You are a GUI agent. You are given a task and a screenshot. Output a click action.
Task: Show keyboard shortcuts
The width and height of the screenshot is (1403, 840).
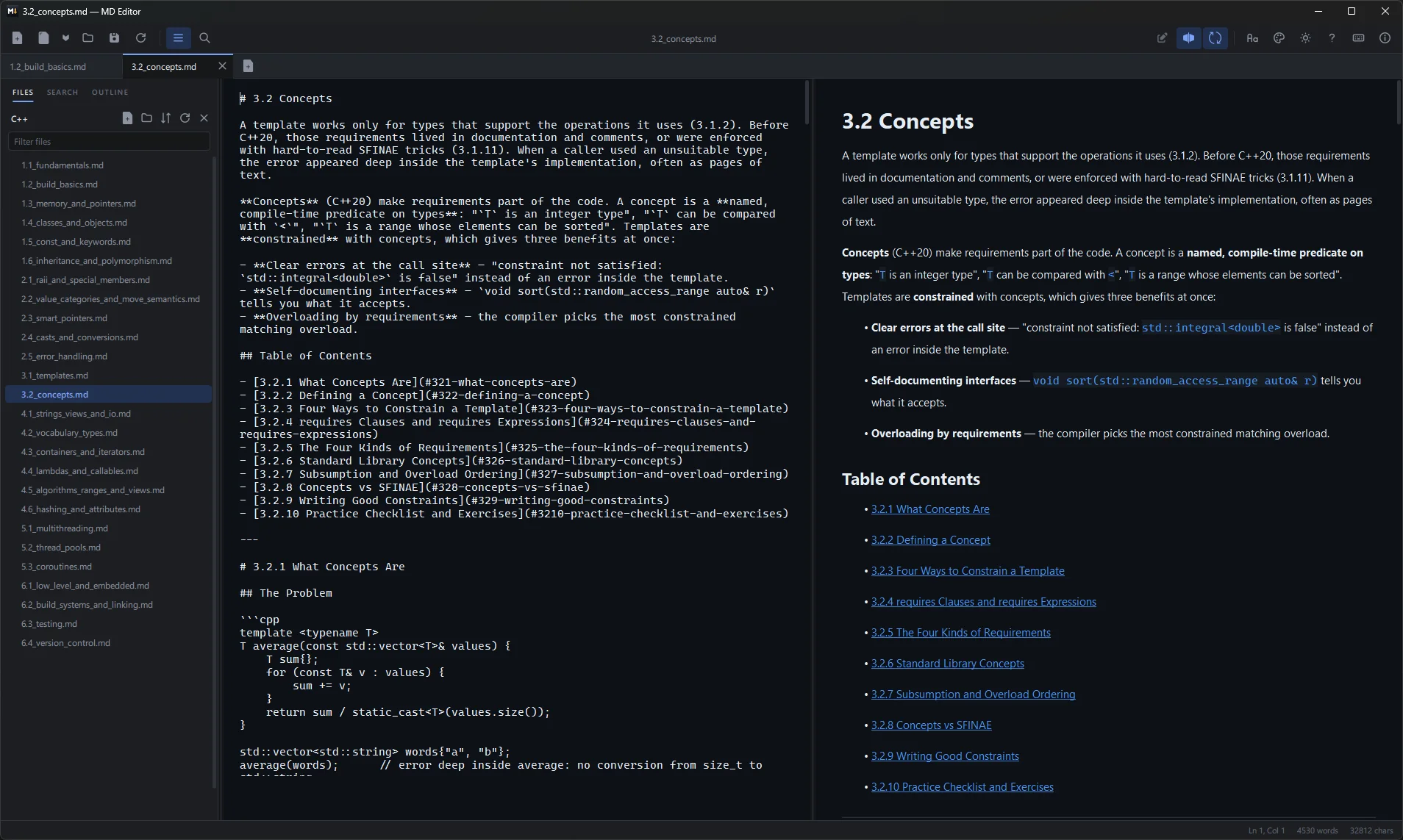coord(1358,38)
